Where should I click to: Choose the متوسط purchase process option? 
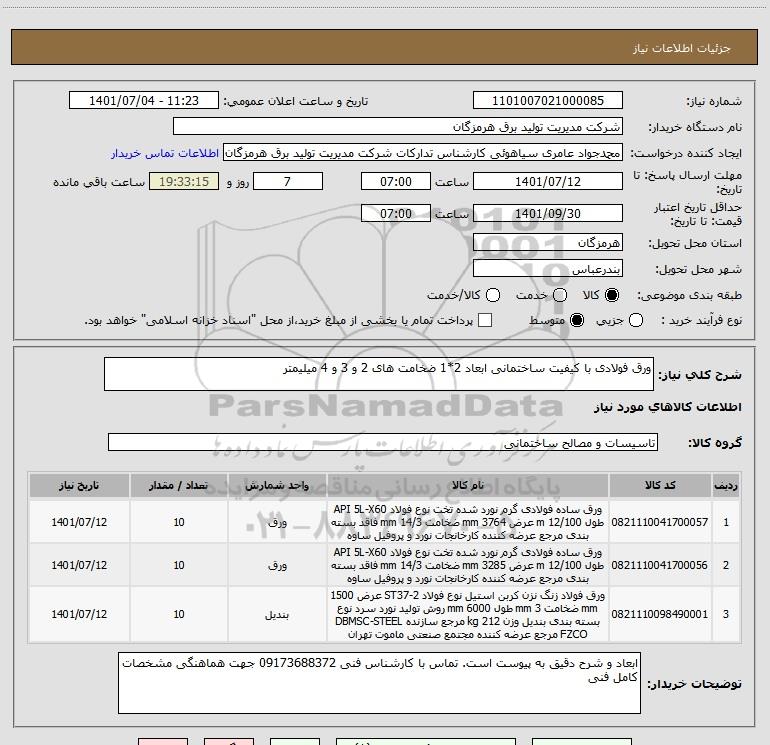(x=577, y=320)
